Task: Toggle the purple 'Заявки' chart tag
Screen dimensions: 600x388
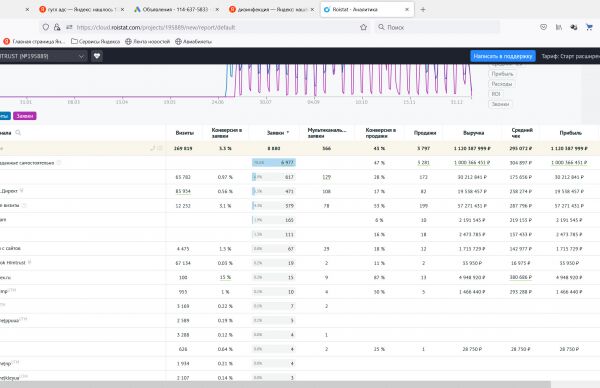Action: click(x=24, y=116)
